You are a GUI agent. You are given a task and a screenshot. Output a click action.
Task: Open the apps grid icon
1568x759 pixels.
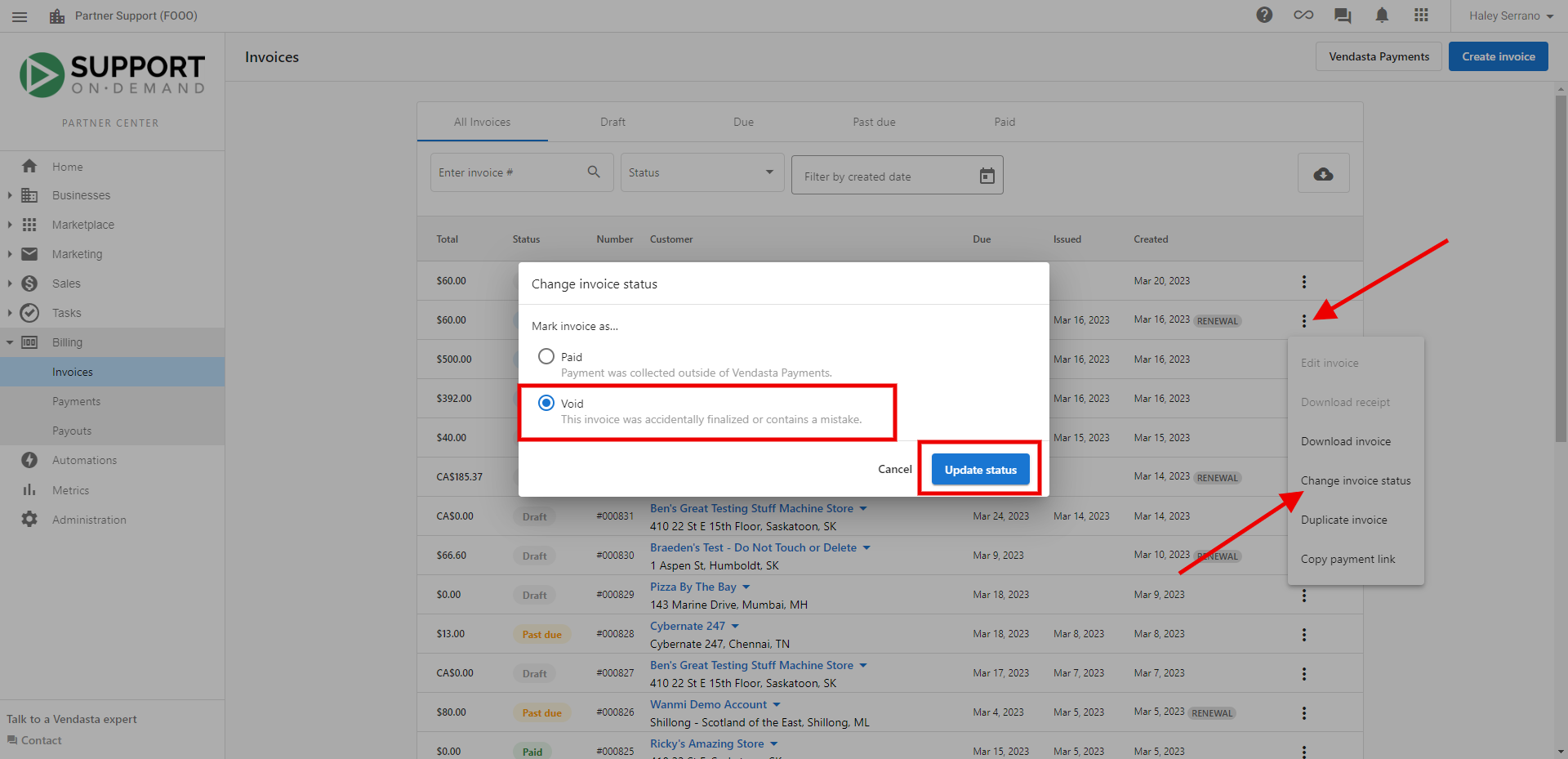1421,15
